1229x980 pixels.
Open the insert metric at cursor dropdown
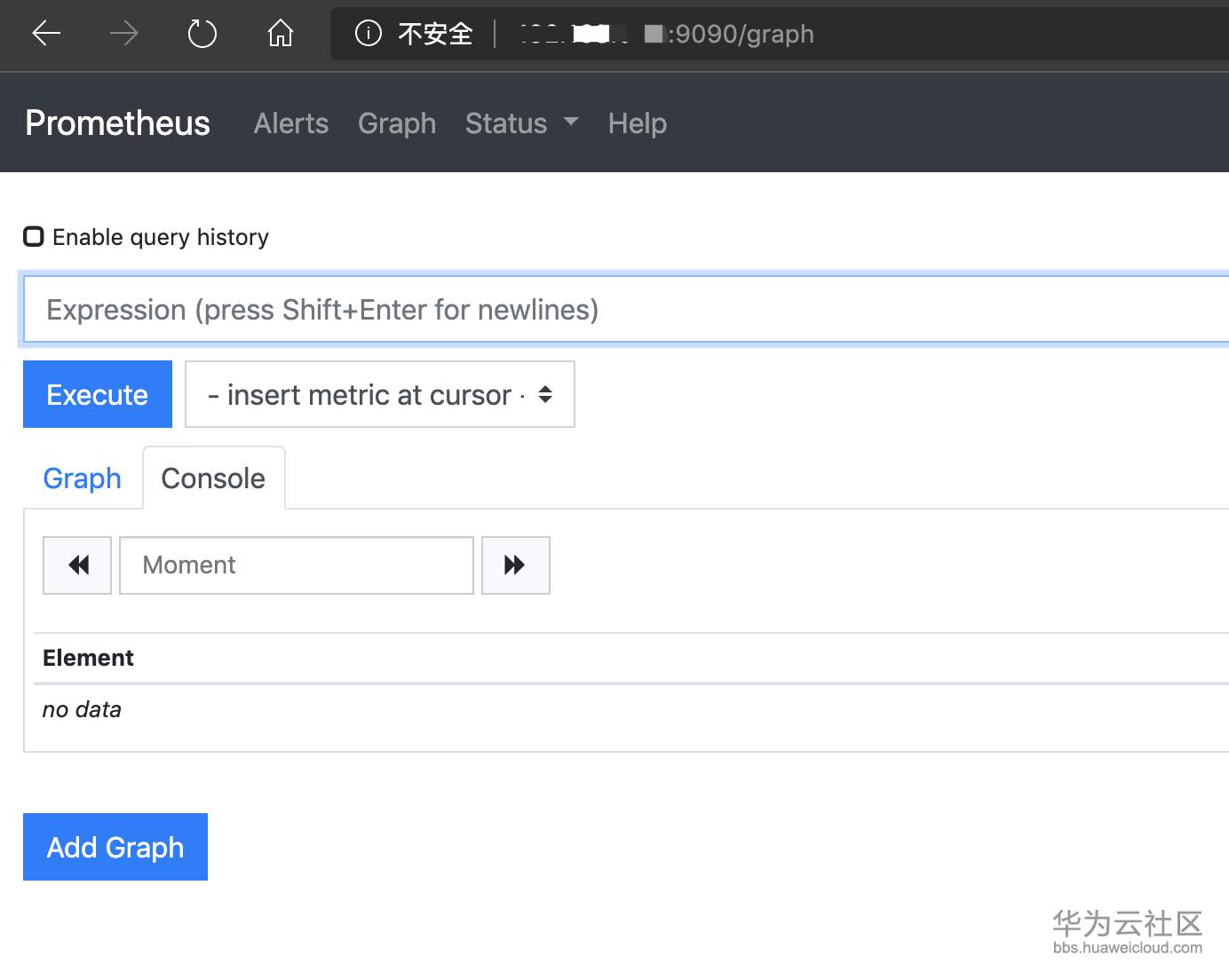coord(379,394)
